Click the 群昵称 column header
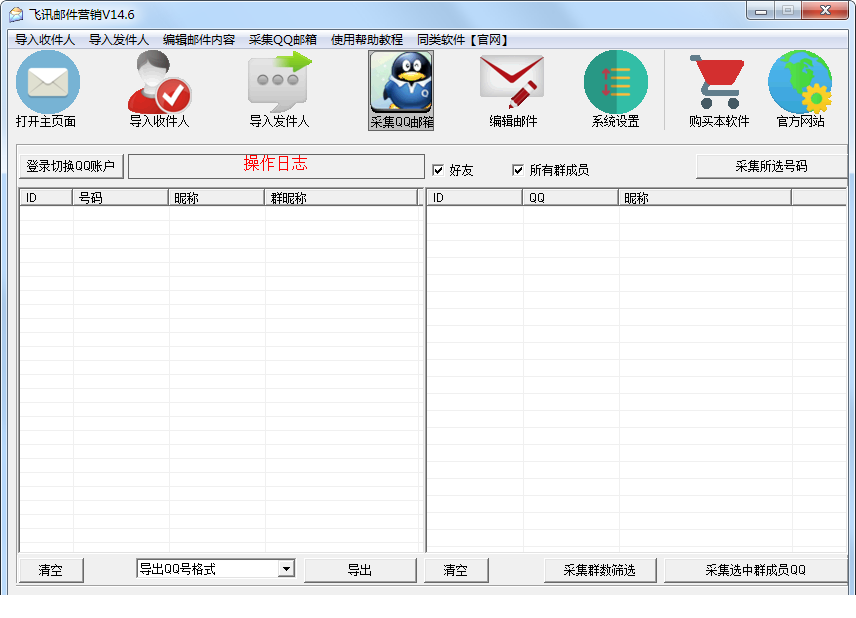Image resolution: width=856 pixels, height=618 pixels. coord(341,198)
